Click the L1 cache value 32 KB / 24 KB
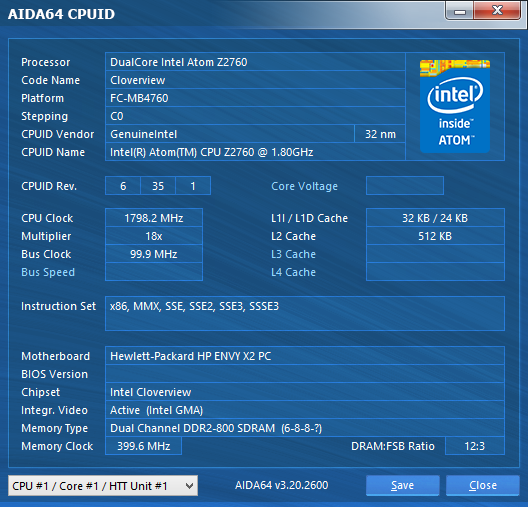Viewport: 528px width, 507px height. (x=435, y=218)
